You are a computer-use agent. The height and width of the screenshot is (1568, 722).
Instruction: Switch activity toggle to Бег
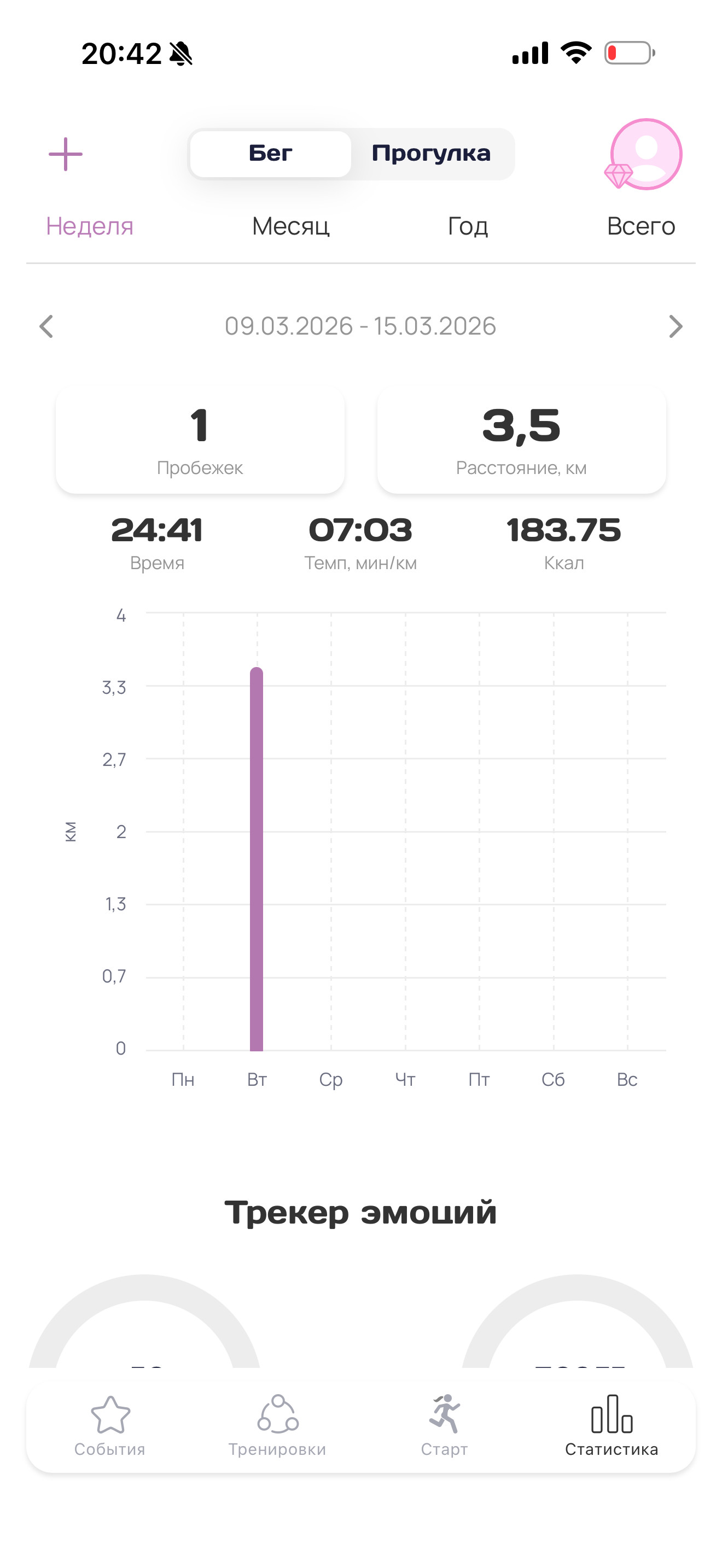tap(270, 154)
